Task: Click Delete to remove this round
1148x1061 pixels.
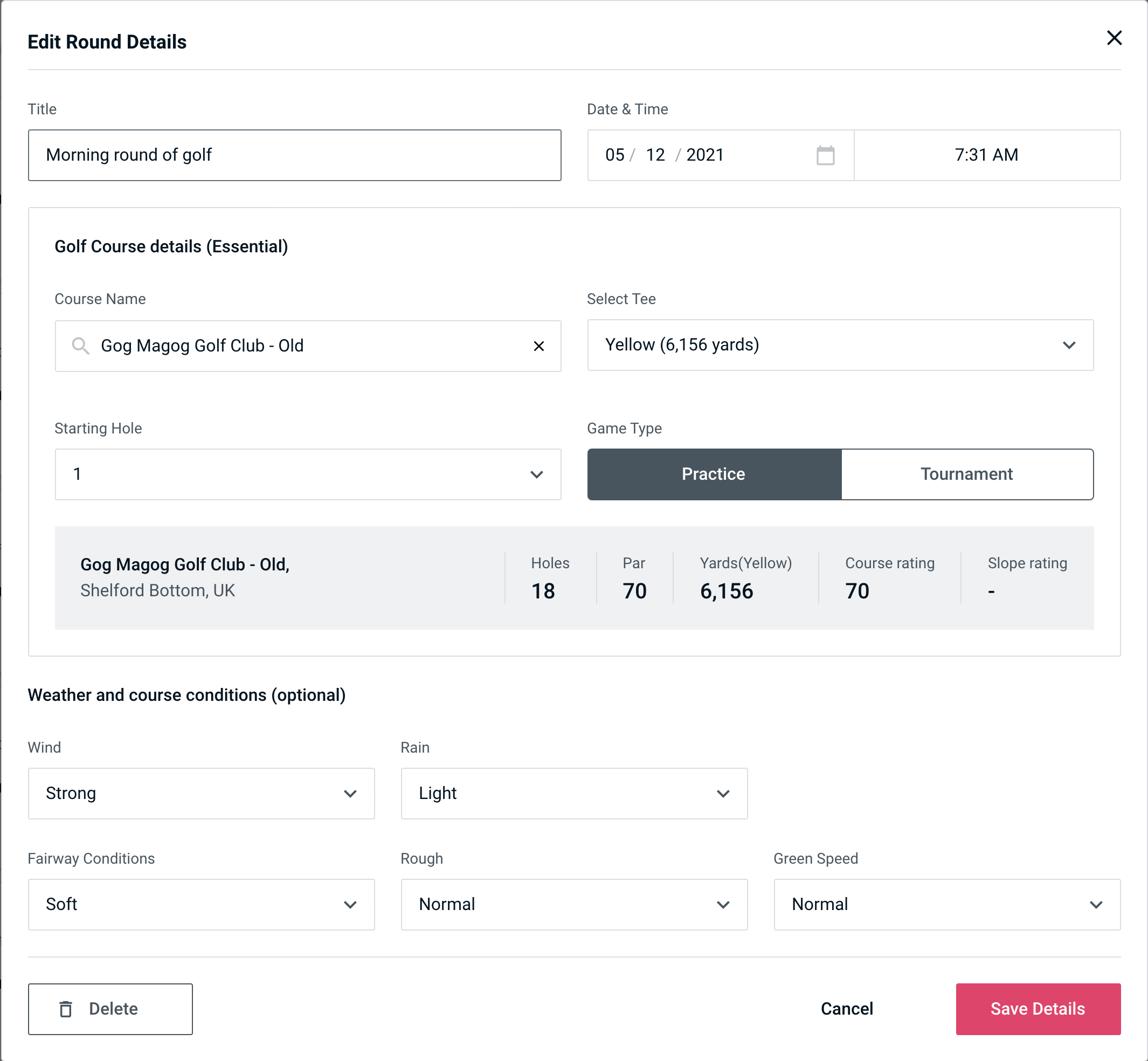Action: (111, 1008)
